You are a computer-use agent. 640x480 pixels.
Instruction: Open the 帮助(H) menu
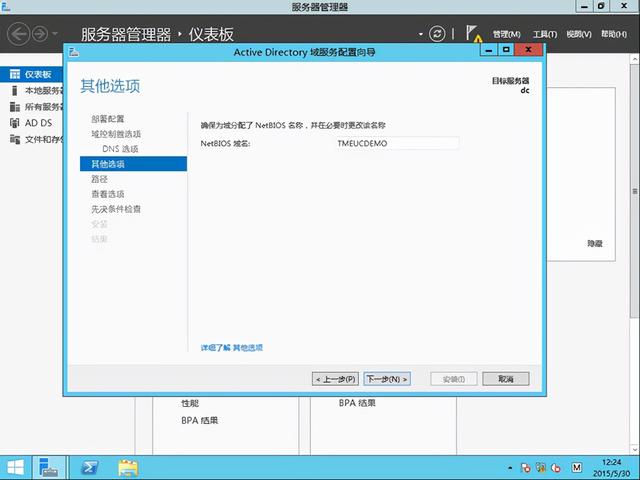coord(614,34)
